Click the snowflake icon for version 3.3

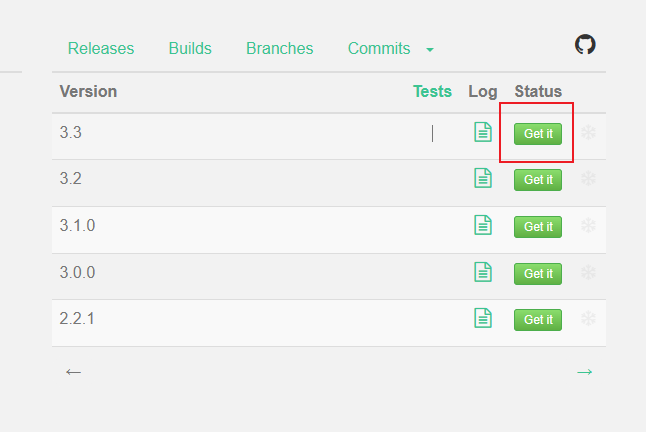tap(588, 132)
